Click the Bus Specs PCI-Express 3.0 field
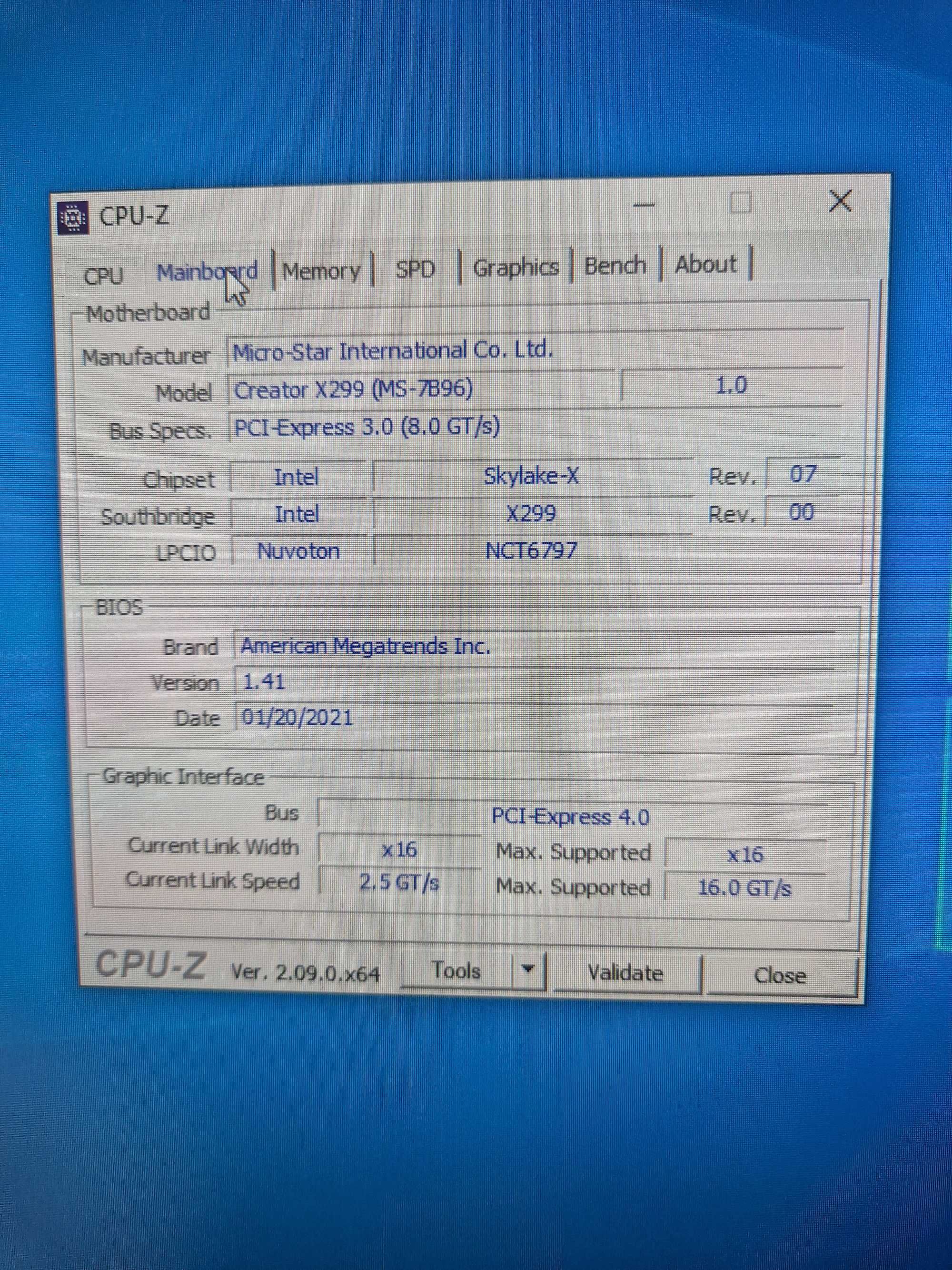The width and height of the screenshot is (952, 1270). pyautogui.click(x=535, y=427)
